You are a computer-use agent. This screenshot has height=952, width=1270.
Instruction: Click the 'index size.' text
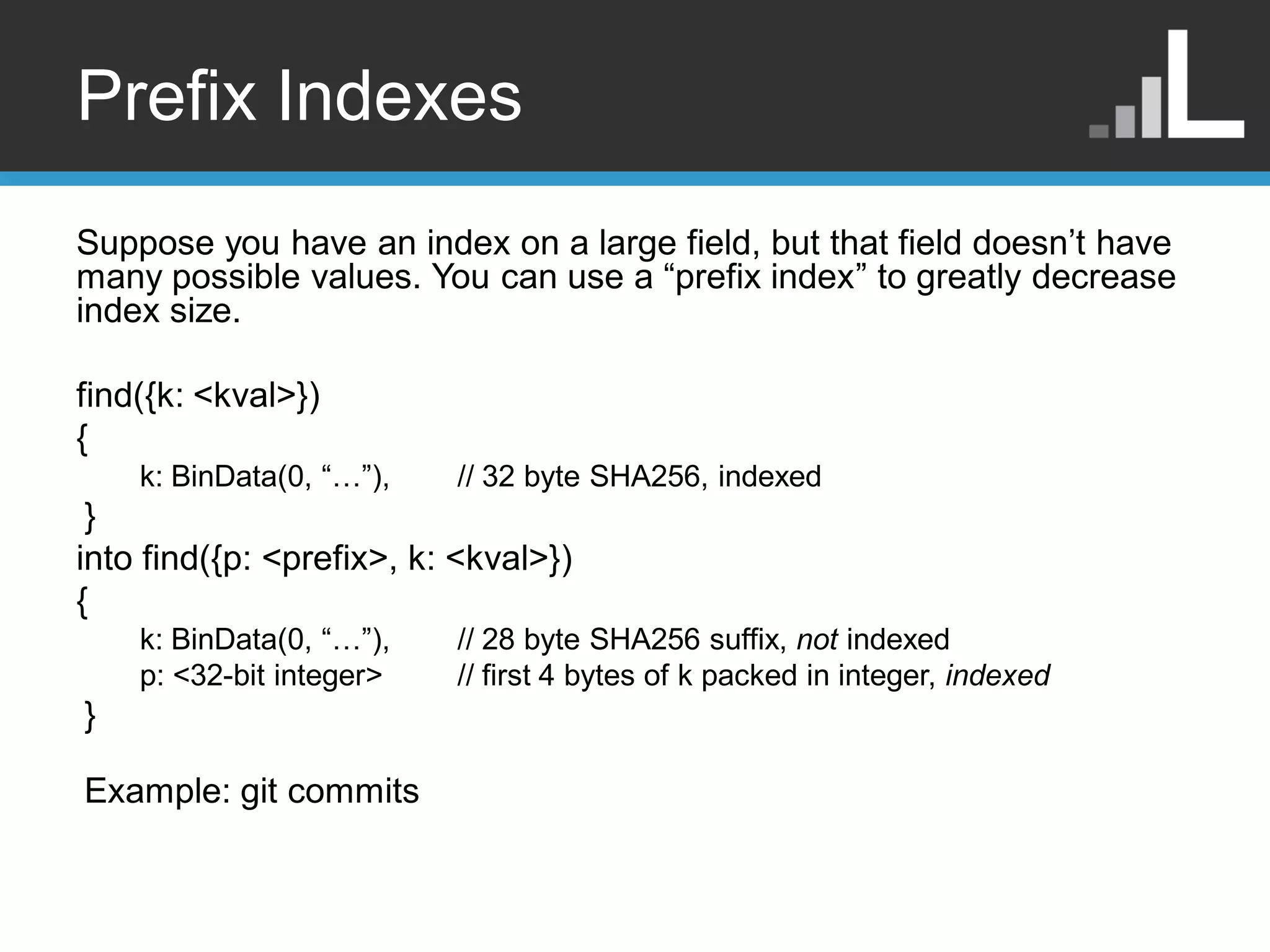click(158, 311)
